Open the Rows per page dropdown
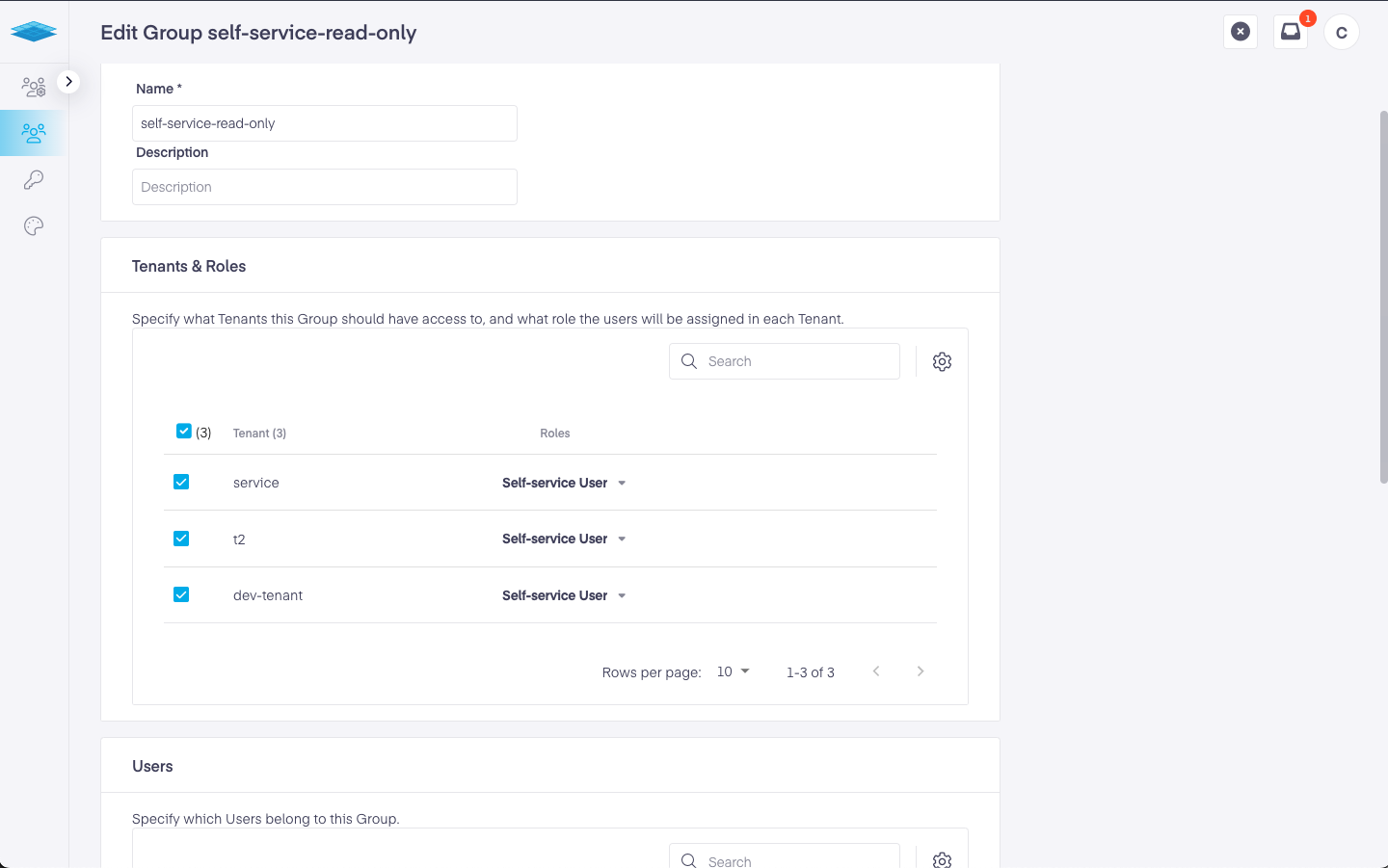1388x868 pixels. (x=733, y=671)
